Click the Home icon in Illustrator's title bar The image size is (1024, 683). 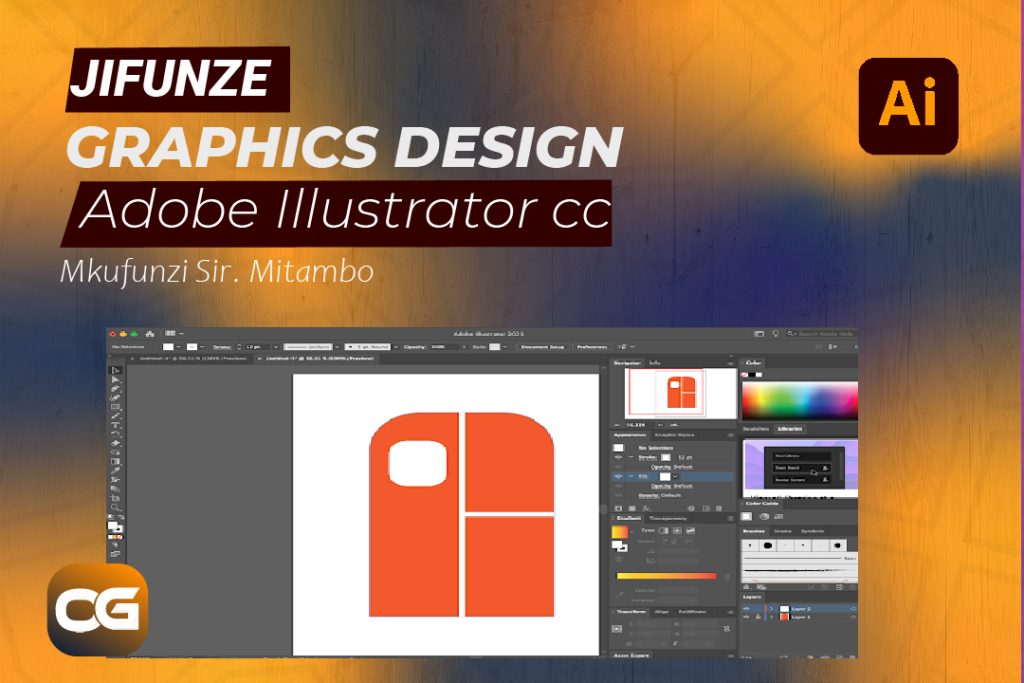[x=150, y=334]
